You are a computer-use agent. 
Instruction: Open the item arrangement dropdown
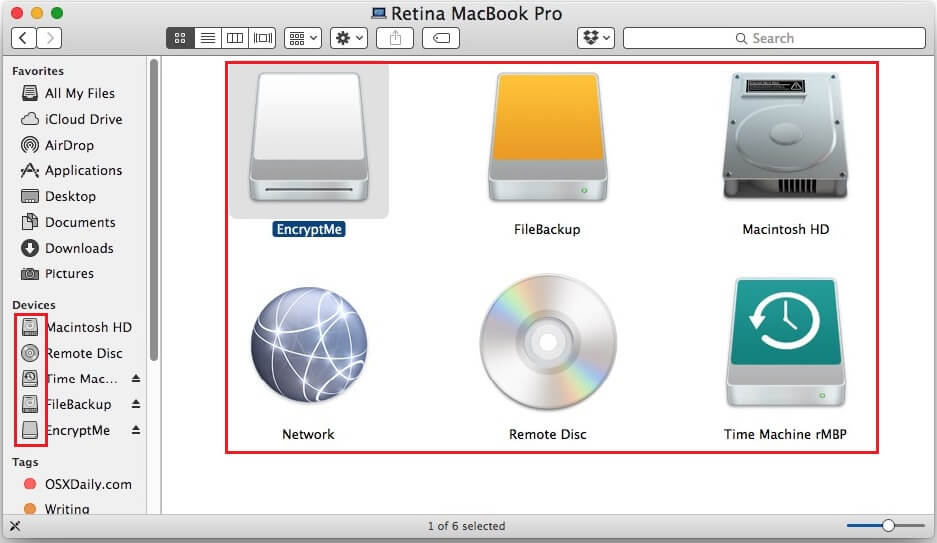pyautogui.click(x=303, y=38)
